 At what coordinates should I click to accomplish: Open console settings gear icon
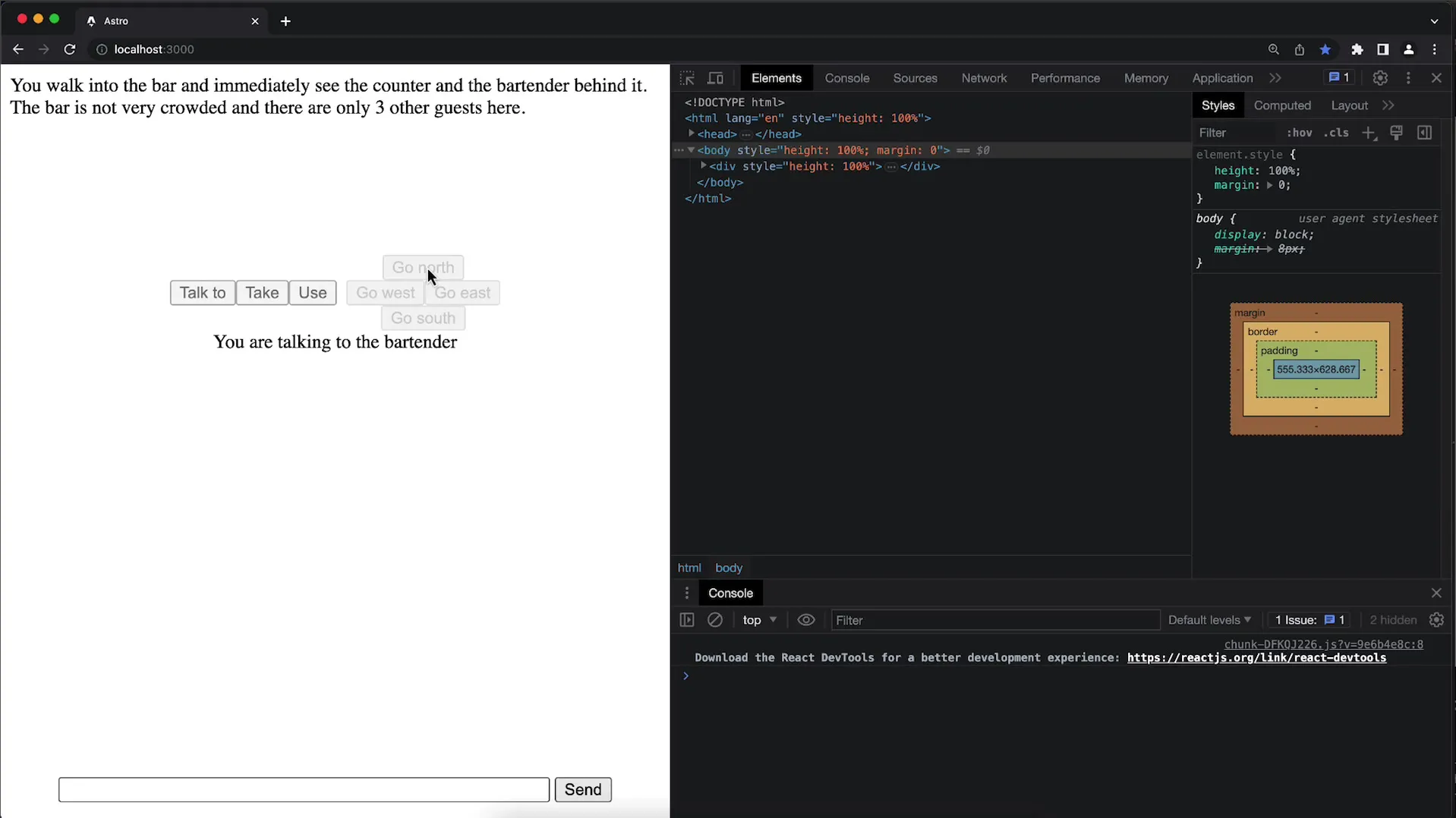pos(1436,620)
